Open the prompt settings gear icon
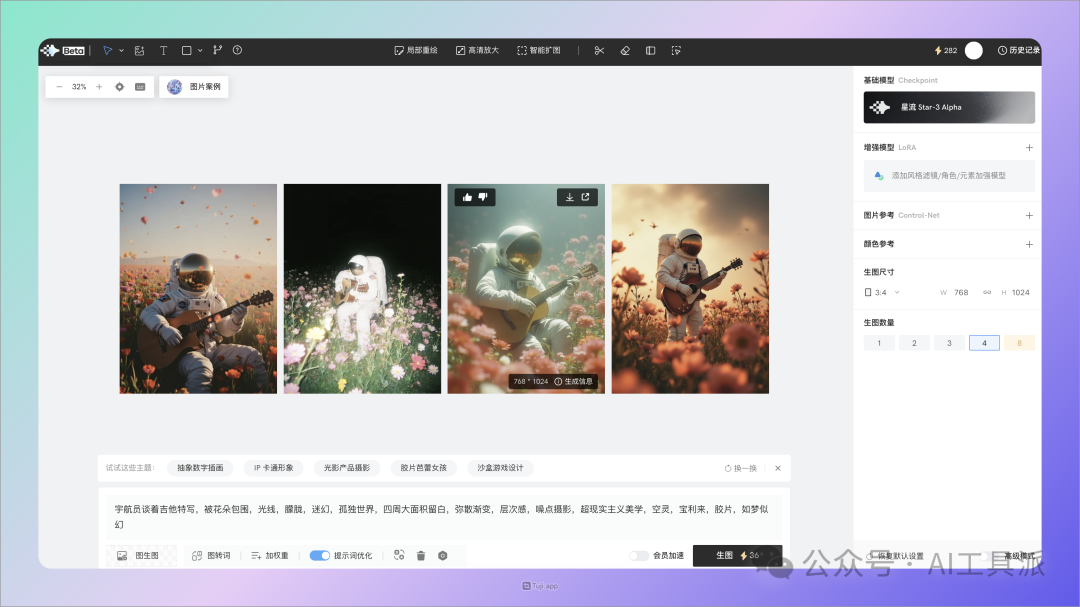The image size is (1080, 607). coord(441,555)
